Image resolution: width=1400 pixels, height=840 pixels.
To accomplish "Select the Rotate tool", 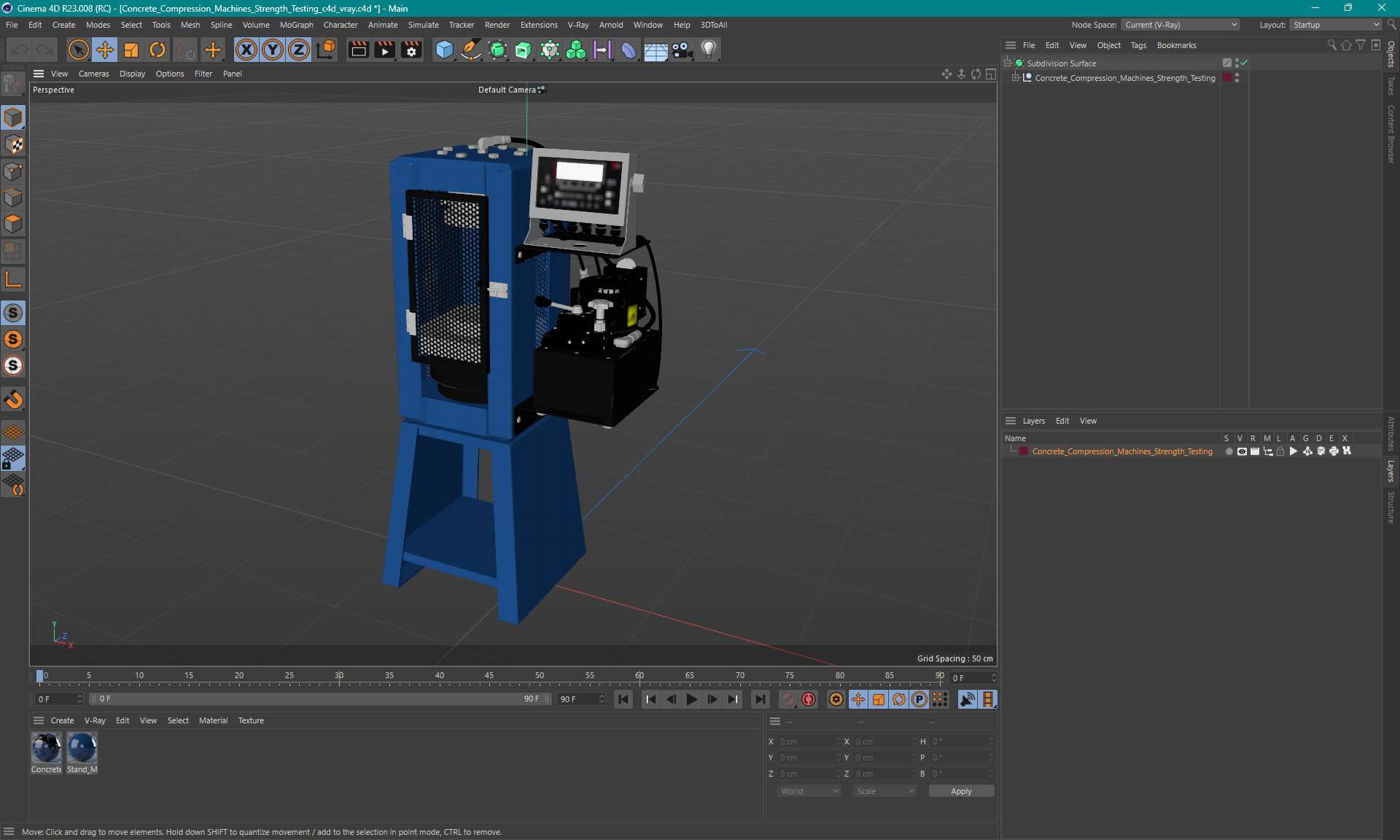I will (157, 50).
